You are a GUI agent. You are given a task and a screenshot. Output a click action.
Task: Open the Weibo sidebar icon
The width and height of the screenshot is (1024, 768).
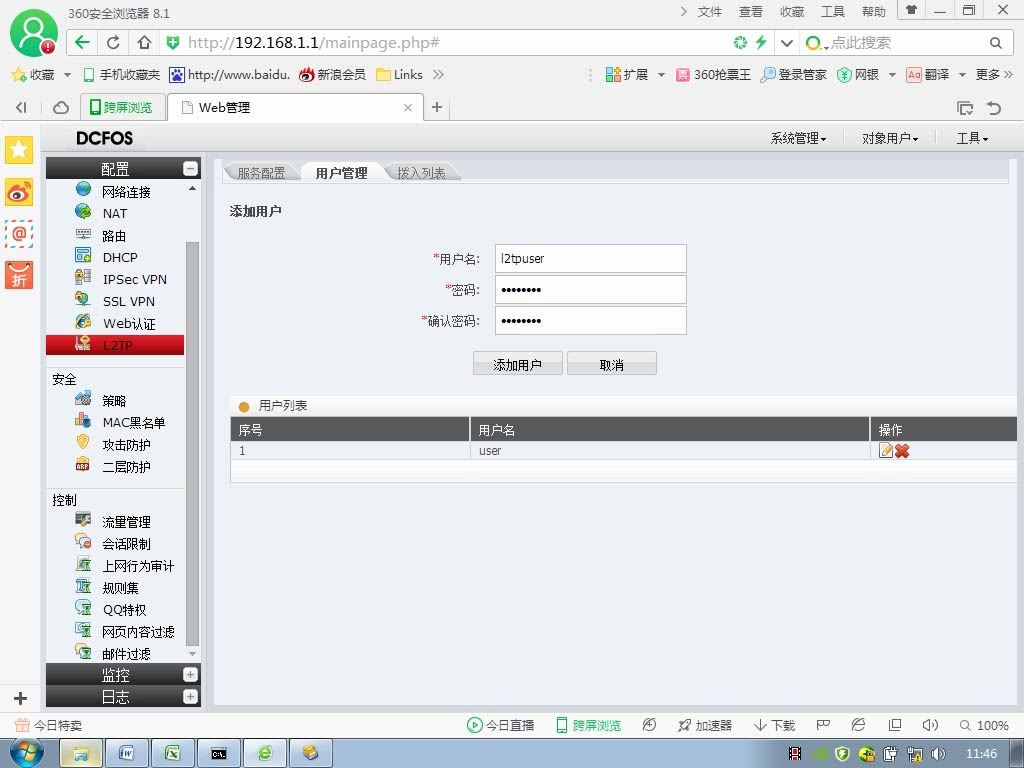[19, 193]
